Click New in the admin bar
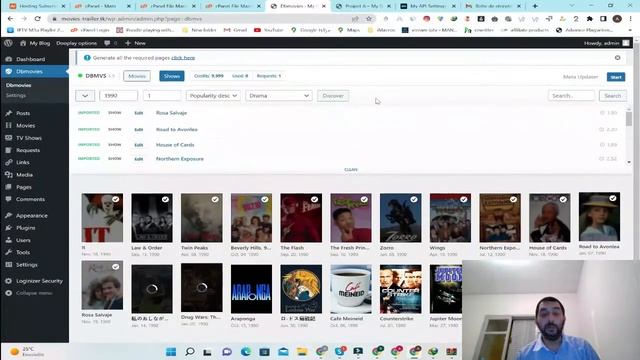Viewport: 640px width, 360px height. pos(136,43)
